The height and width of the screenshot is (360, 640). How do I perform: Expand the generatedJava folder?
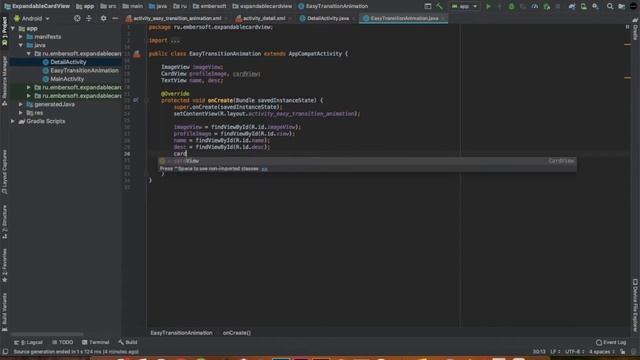click(x=21, y=104)
